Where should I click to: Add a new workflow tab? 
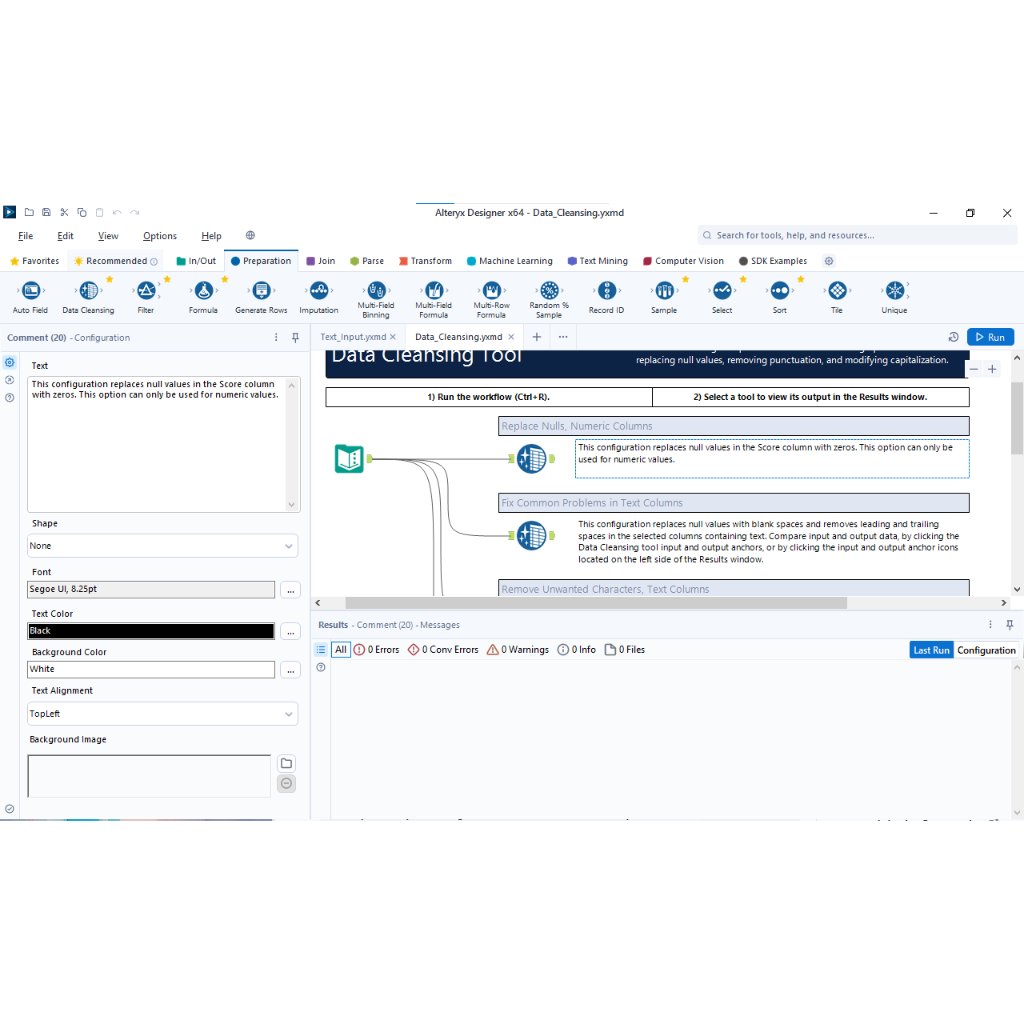[x=537, y=337]
